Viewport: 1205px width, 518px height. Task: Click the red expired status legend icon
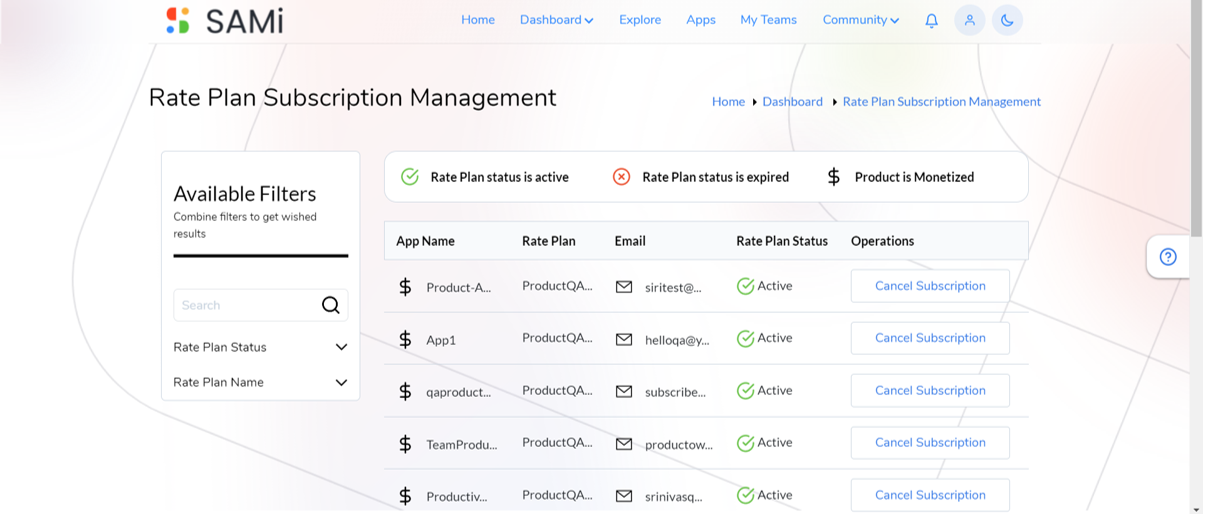pos(621,177)
